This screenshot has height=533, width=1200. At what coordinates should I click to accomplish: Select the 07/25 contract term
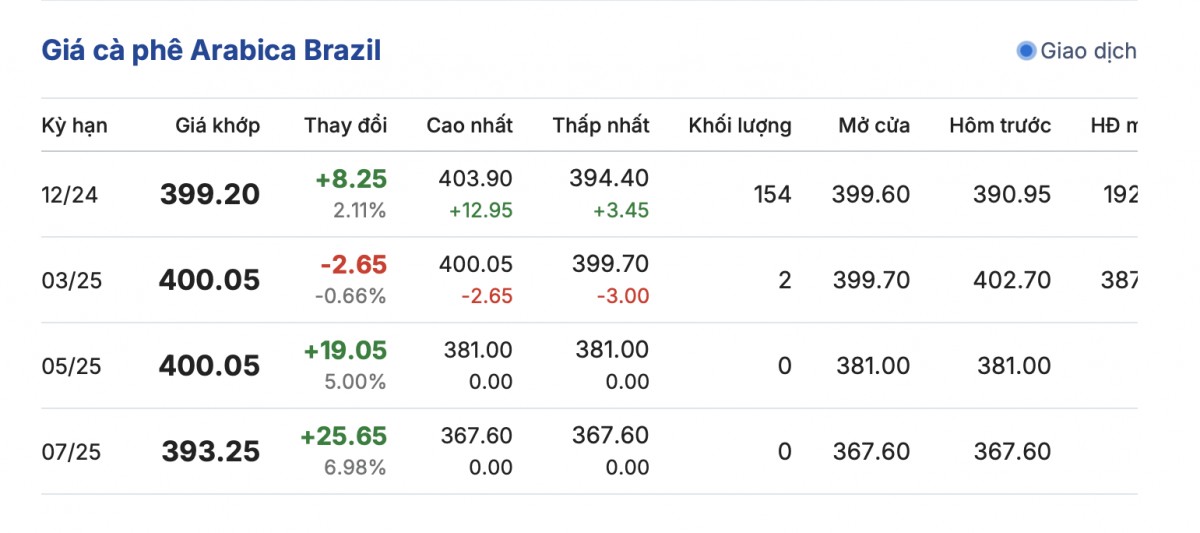pyautogui.click(x=72, y=452)
